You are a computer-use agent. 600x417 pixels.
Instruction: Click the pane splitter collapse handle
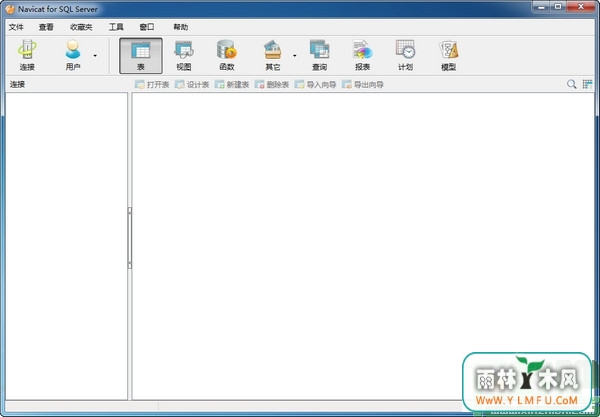coord(130,238)
